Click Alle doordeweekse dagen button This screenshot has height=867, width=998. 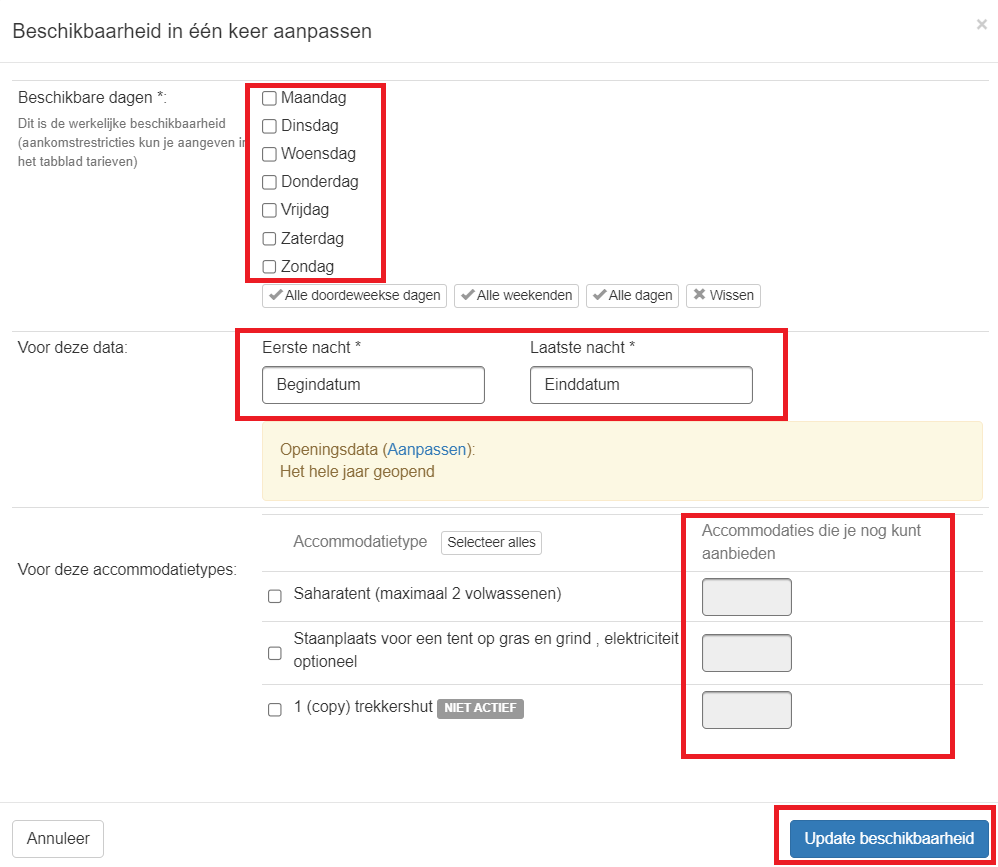tap(355, 295)
